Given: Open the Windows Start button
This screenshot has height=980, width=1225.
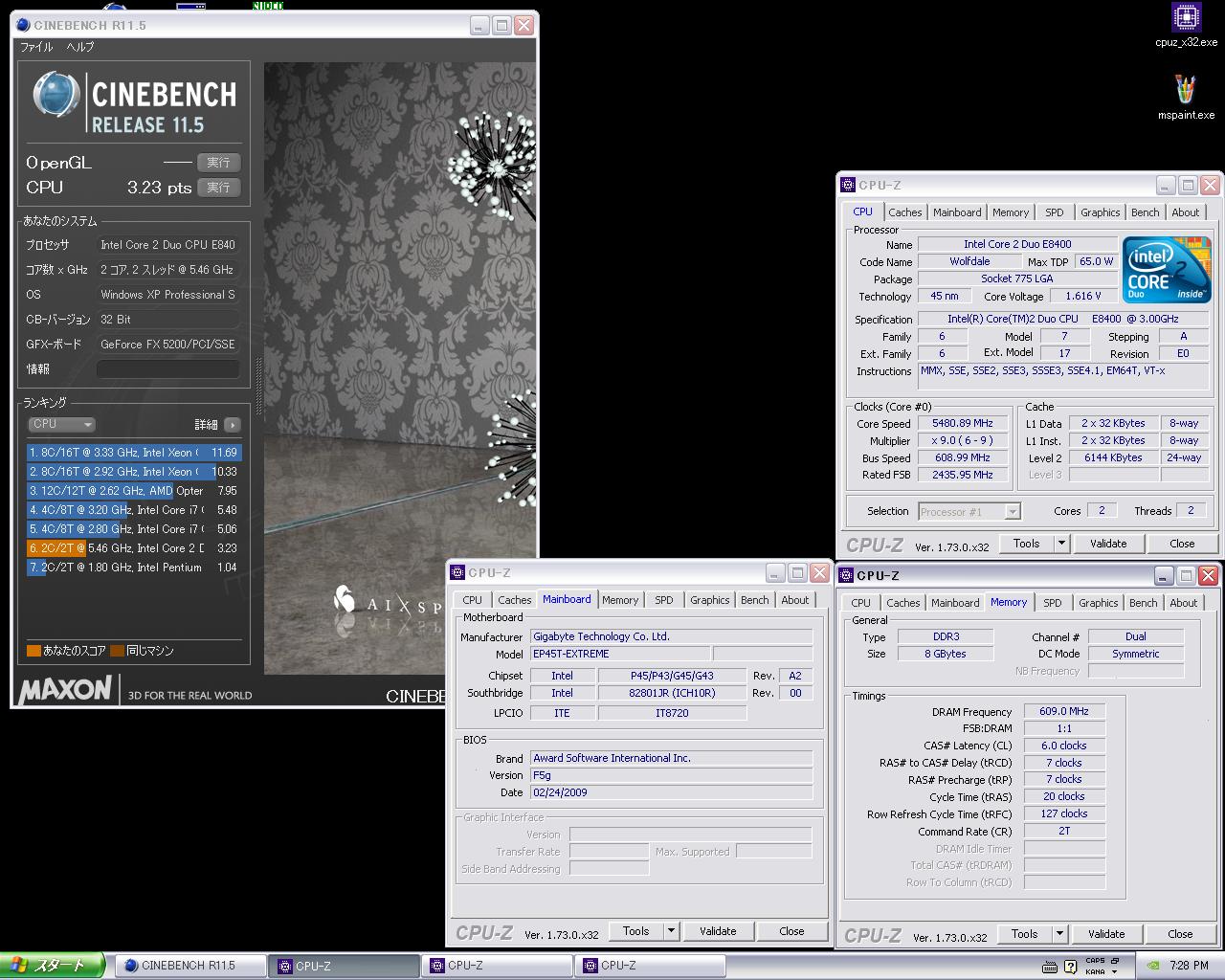Looking at the screenshot, I should click(52, 966).
